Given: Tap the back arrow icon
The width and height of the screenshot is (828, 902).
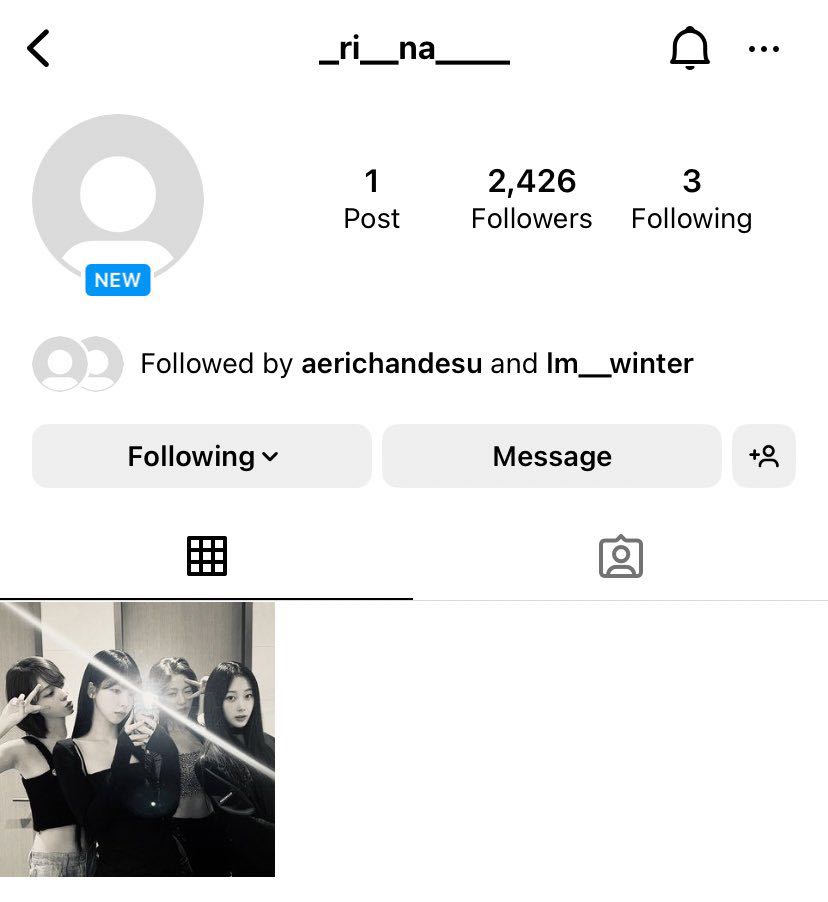Looking at the screenshot, I should click(38, 49).
